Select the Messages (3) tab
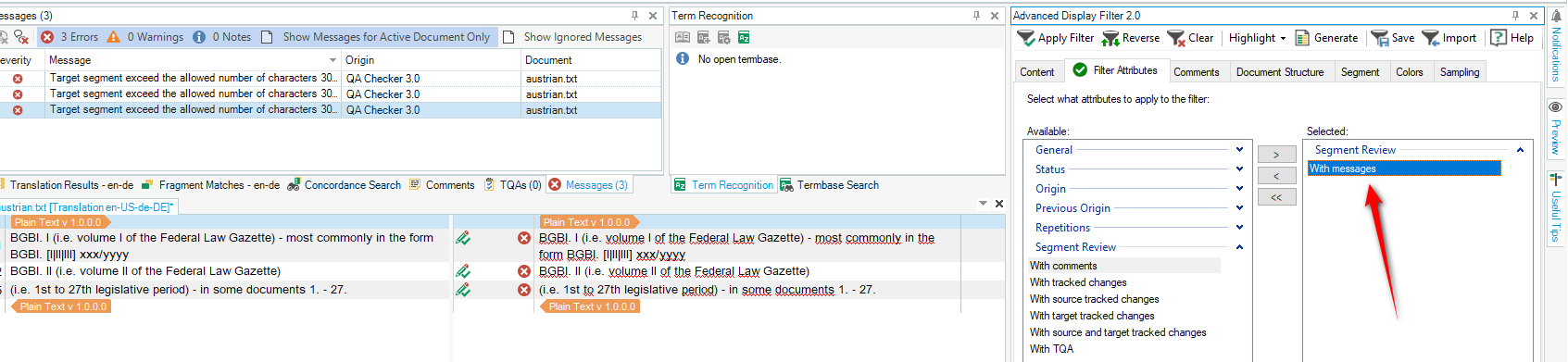1568x362 pixels. [x=588, y=185]
